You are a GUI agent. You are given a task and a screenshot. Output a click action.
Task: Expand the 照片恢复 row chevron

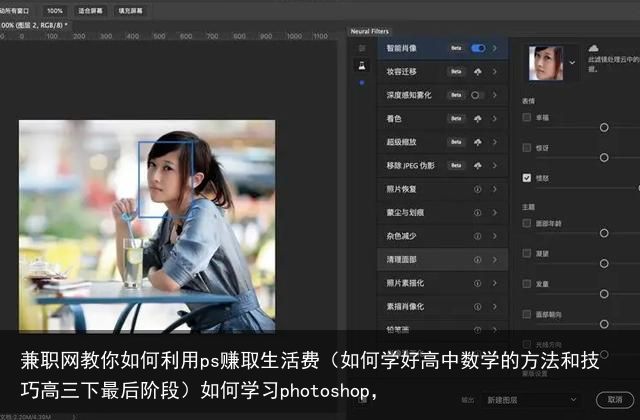[495, 189]
